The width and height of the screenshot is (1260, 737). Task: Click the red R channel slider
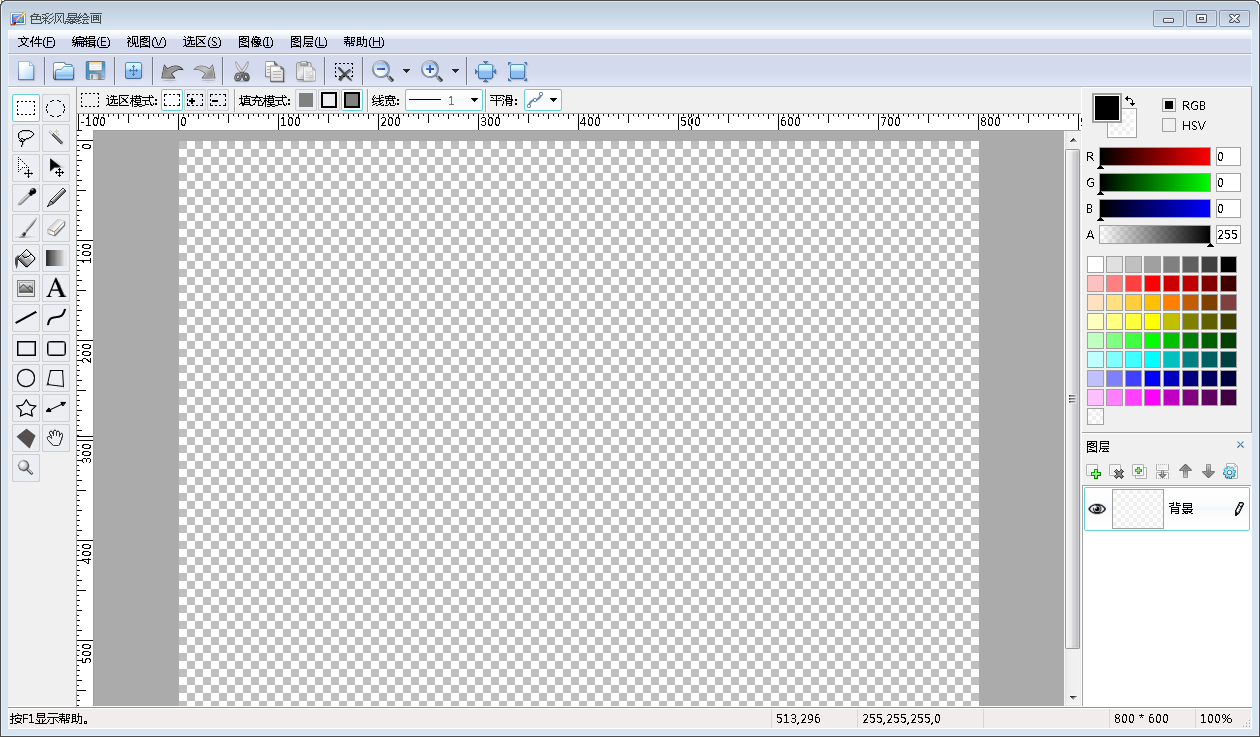[x=1155, y=157]
